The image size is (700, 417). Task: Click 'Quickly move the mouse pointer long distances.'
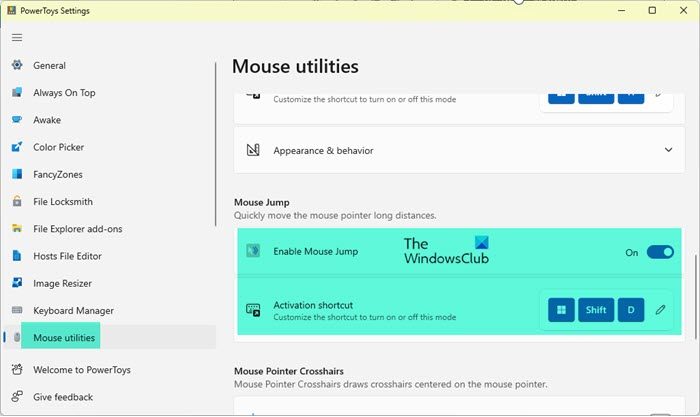pos(335,215)
